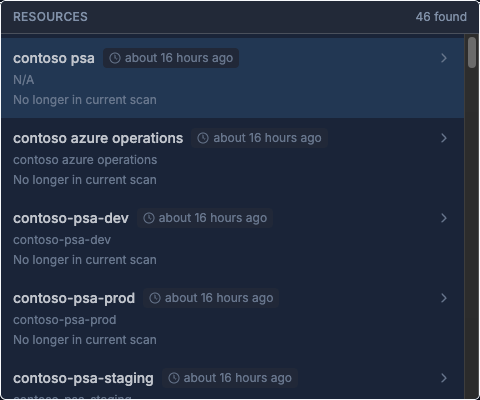Click clock icon beside contoso azure operations
This screenshot has width=480, height=400.
tap(203, 138)
